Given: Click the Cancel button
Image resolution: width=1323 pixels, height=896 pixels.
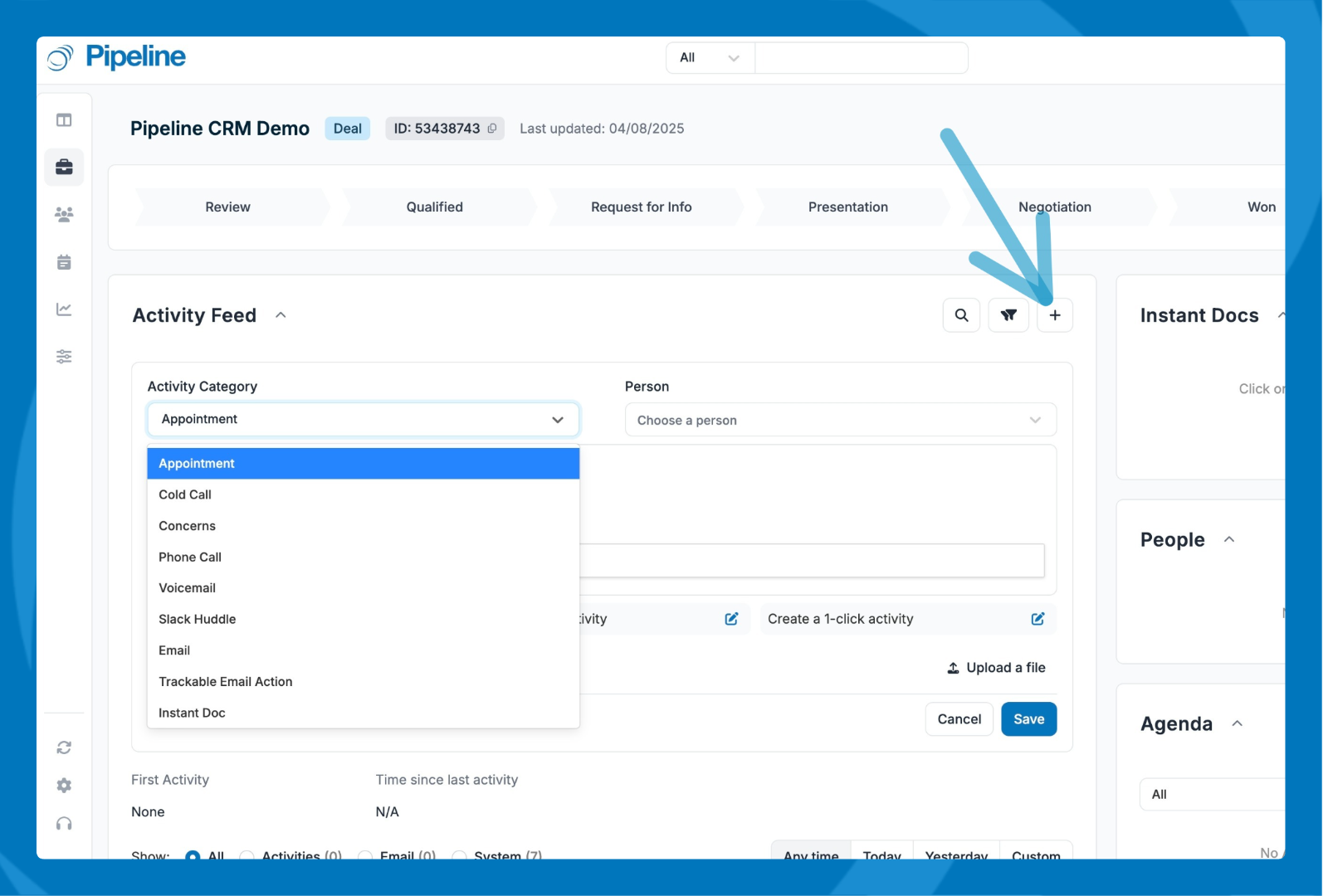Looking at the screenshot, I should 959,719.
